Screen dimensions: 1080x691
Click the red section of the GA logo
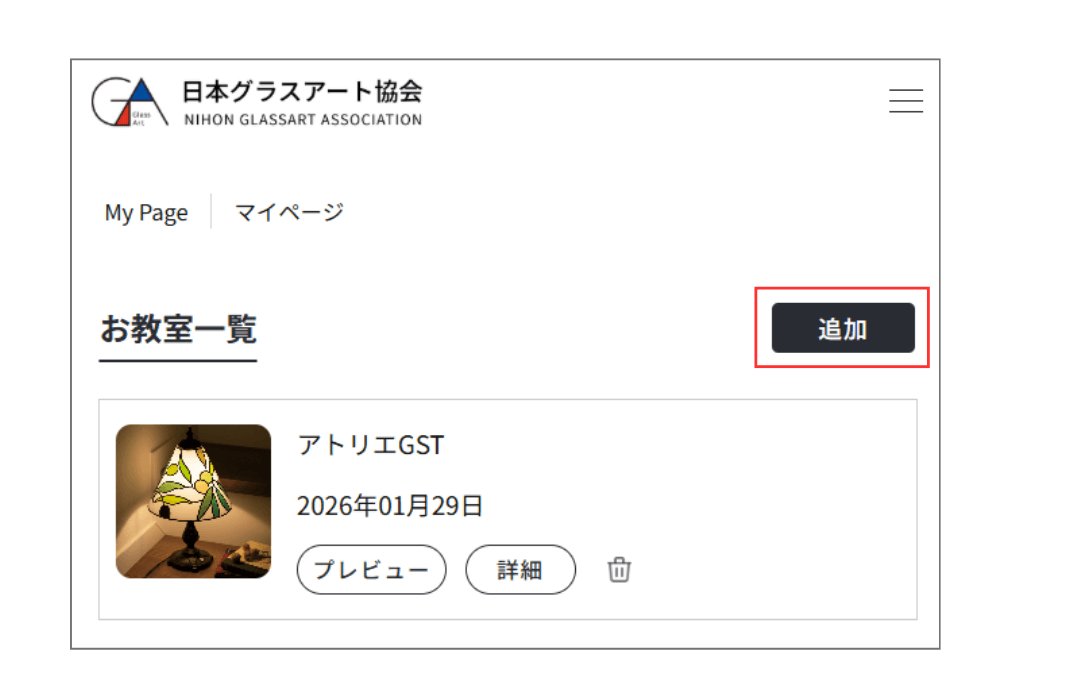click(x=124, y=116)
